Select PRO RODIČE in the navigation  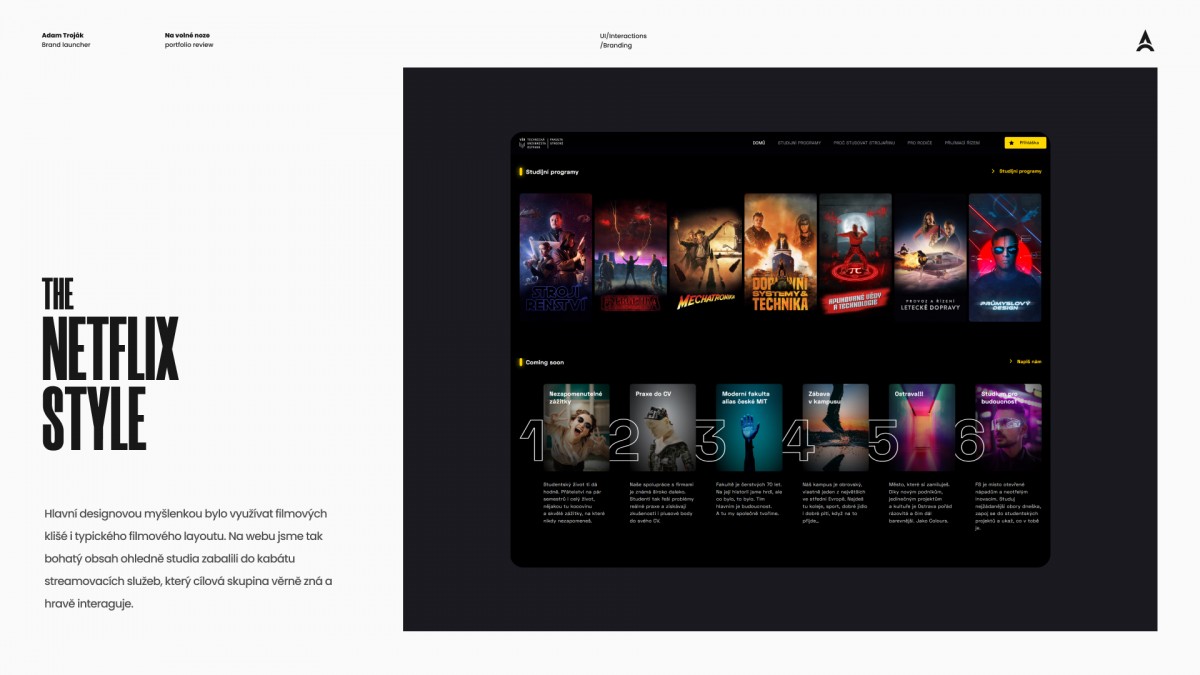pos(920,143)
